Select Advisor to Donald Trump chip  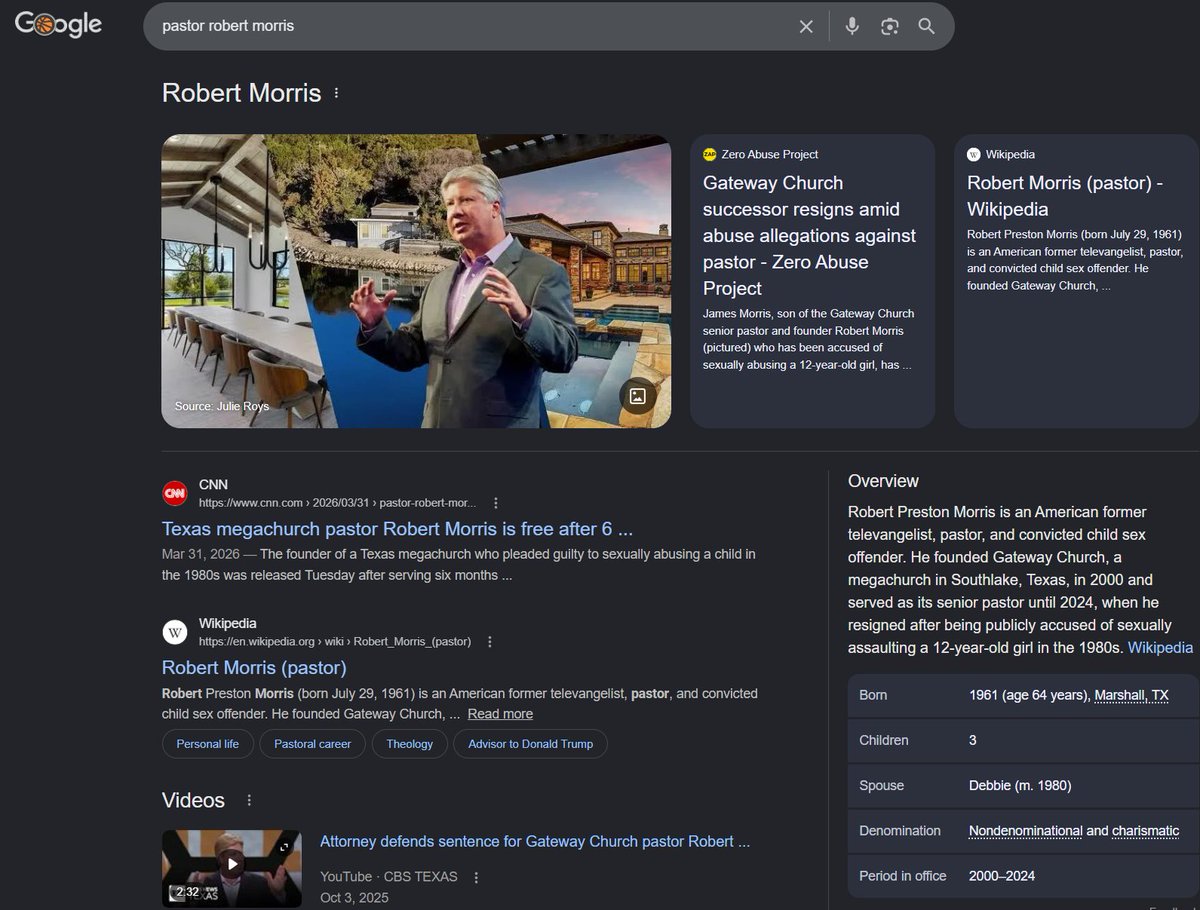click(x=531, y=744)
